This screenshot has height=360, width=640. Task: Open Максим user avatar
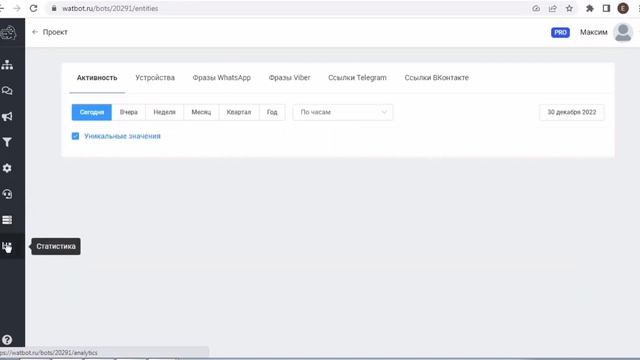[623, 32]
